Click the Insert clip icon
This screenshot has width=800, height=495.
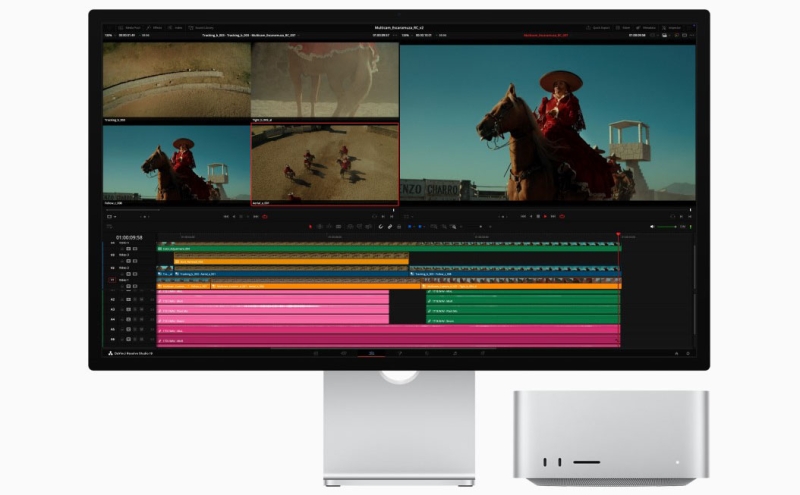tap(350, 227)
